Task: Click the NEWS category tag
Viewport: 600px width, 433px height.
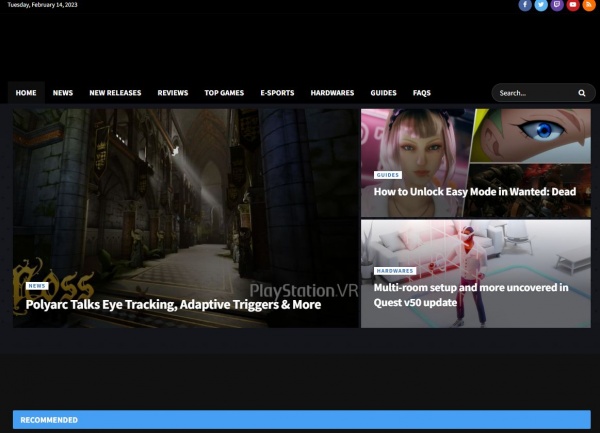Action: [x=37, y=286]
